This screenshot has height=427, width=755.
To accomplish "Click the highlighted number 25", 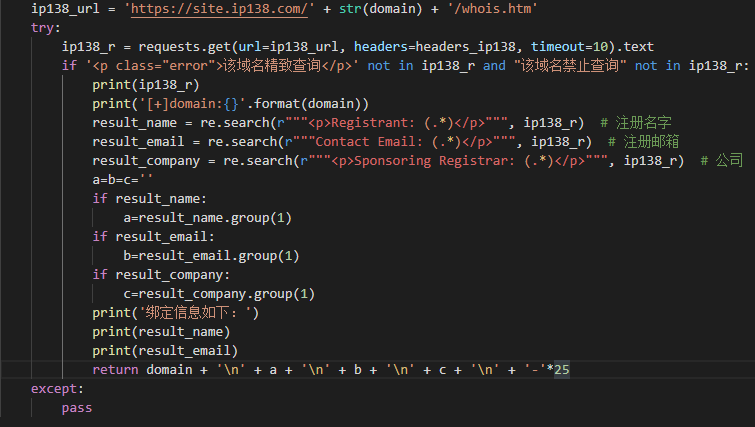I will 562,370.
